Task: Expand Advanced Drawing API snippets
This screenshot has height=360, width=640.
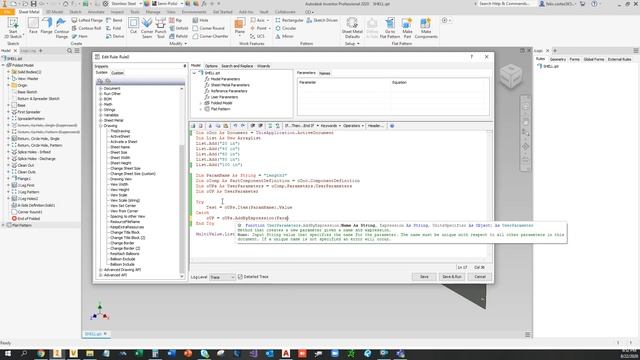Action: tap(101, 270)
